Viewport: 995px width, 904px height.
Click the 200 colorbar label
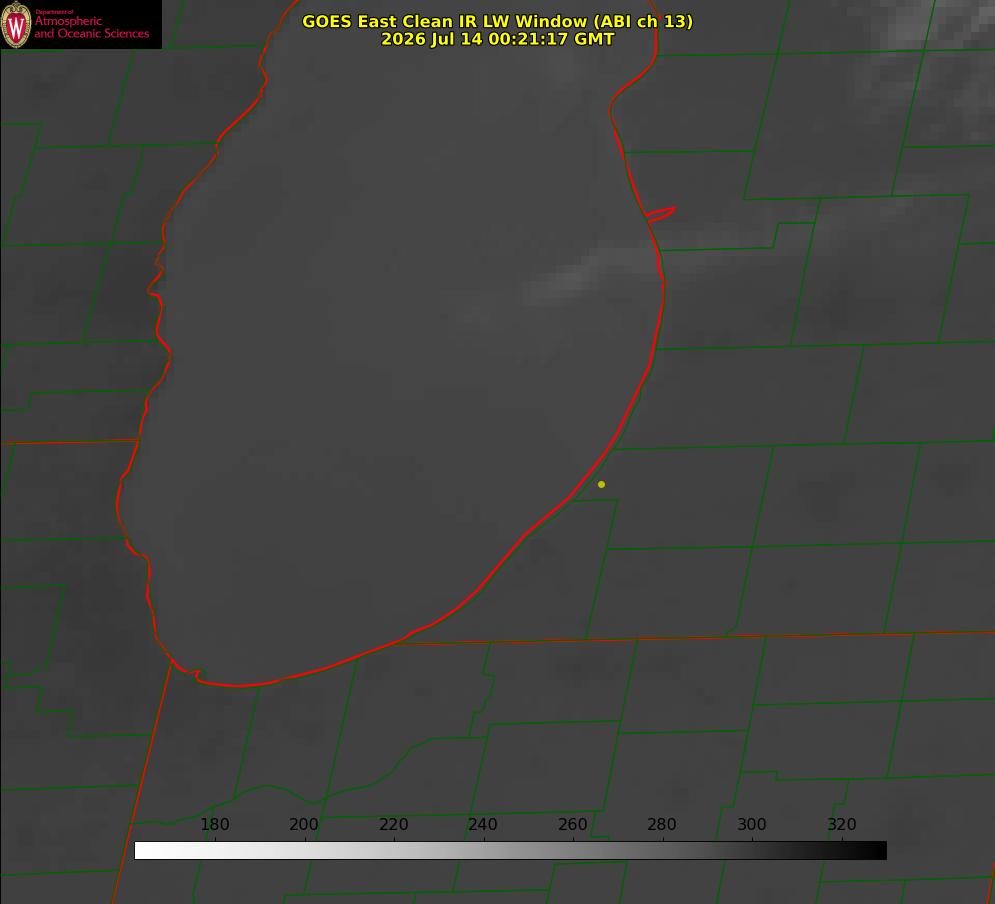click(x=303, y=824)
